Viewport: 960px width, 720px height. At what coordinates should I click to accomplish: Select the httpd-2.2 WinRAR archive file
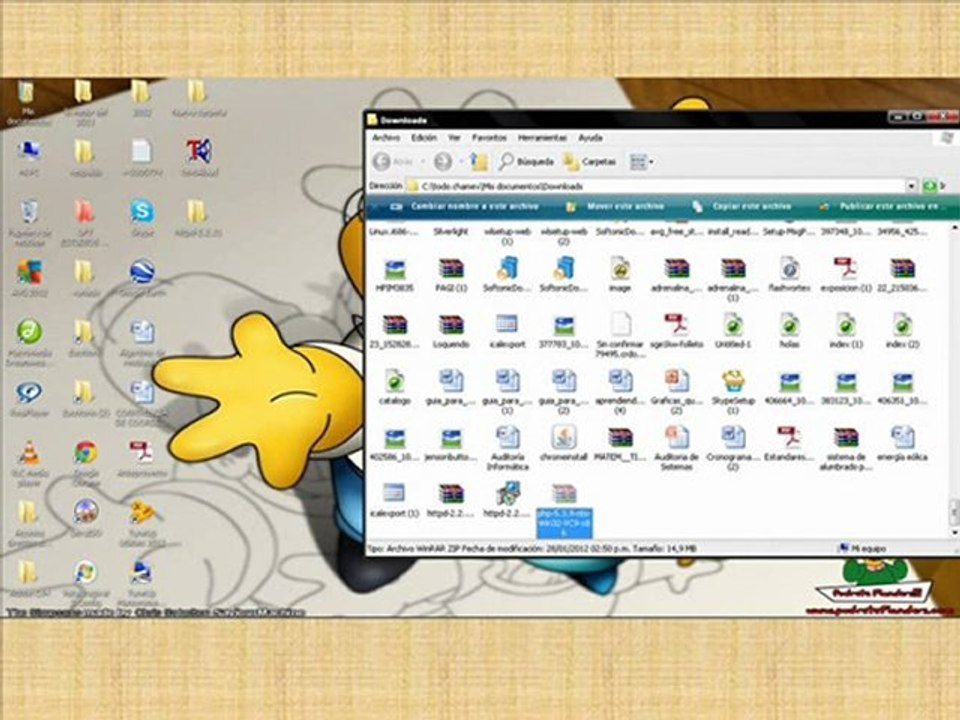(x=451, y=501)
